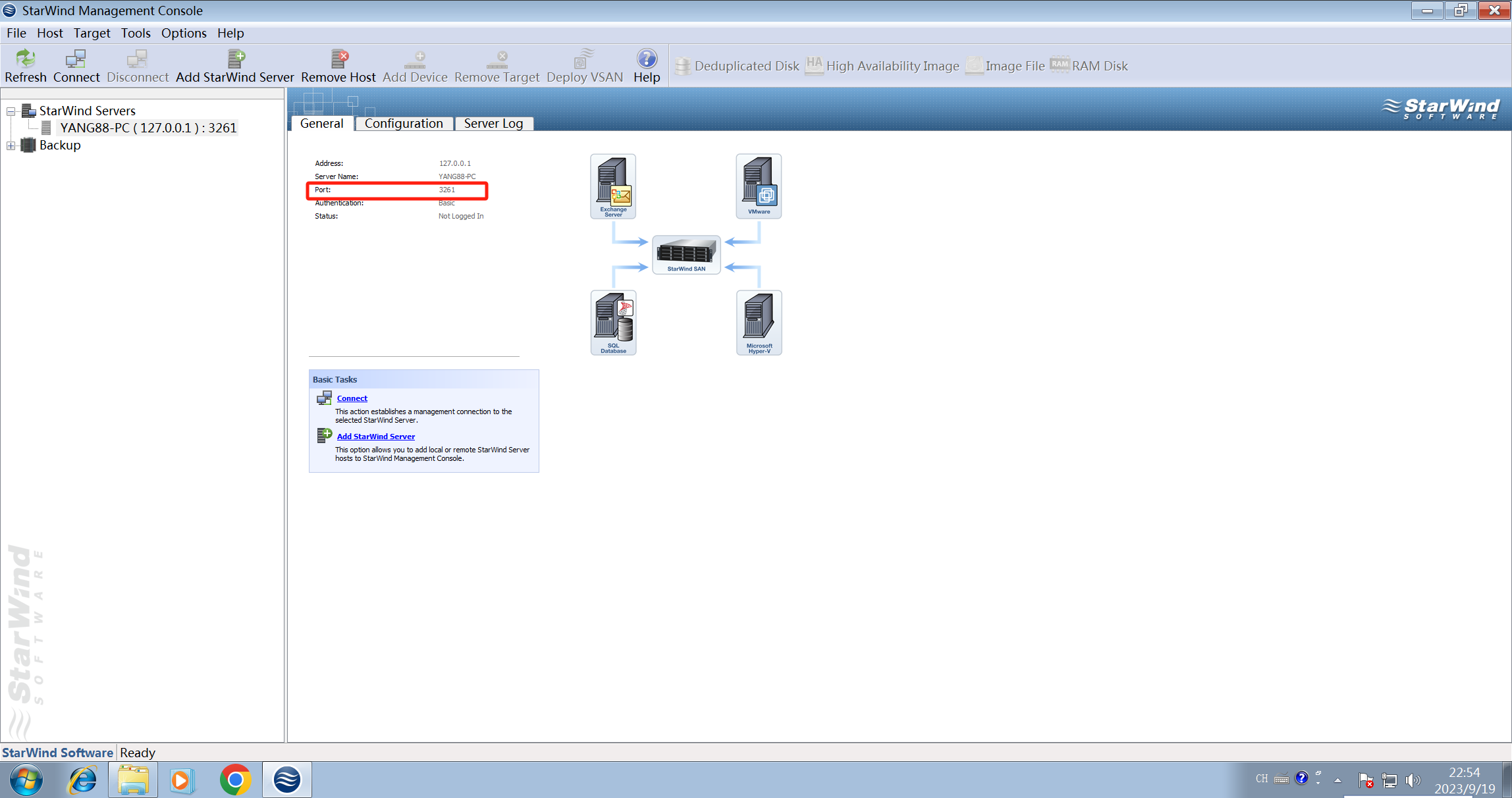Click the Connect toolbar icon
Image resolution: width=1512 pixels, height=798 pixels.
pos(76,65)
